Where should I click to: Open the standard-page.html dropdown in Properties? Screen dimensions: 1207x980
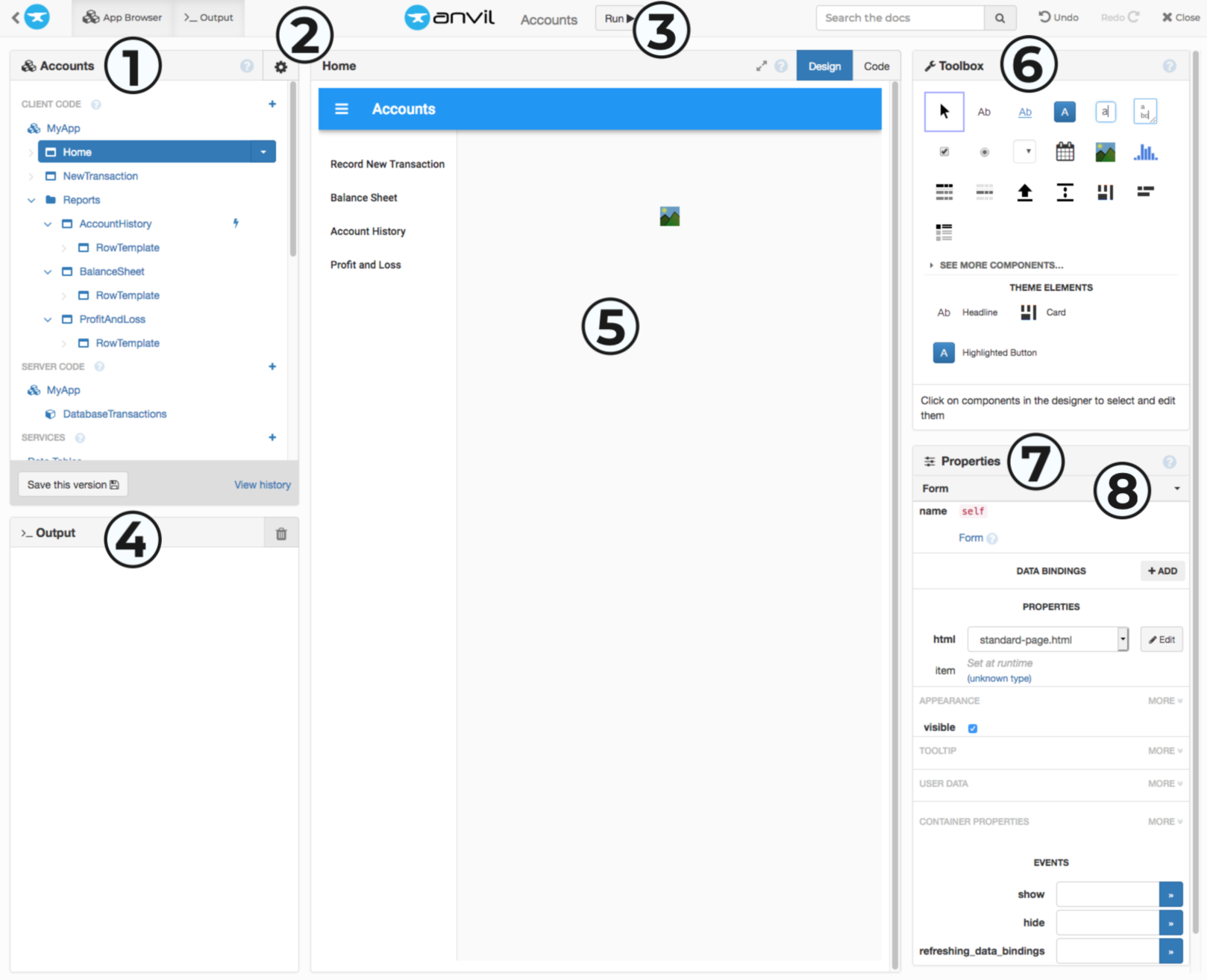coord(1123,639)
